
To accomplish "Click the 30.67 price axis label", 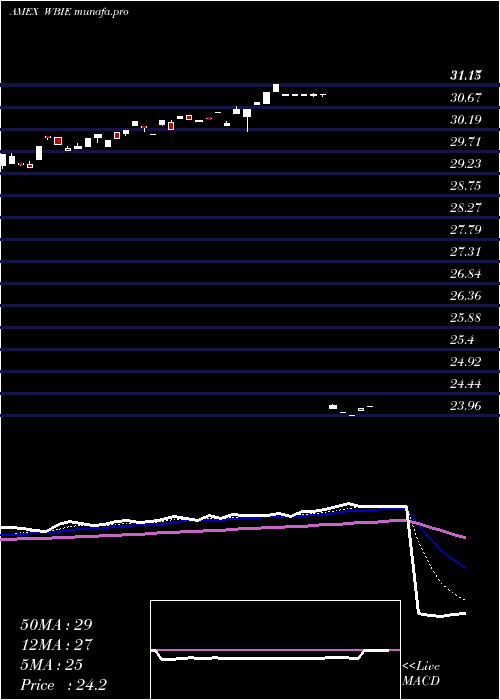I will pyautogui.click(x=466, y=98).
